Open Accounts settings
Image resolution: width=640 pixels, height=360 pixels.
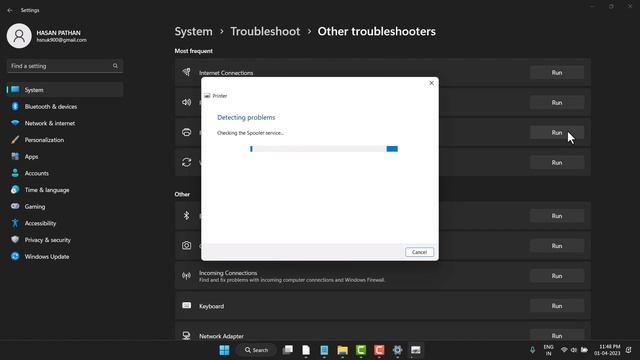click(65, 173)
